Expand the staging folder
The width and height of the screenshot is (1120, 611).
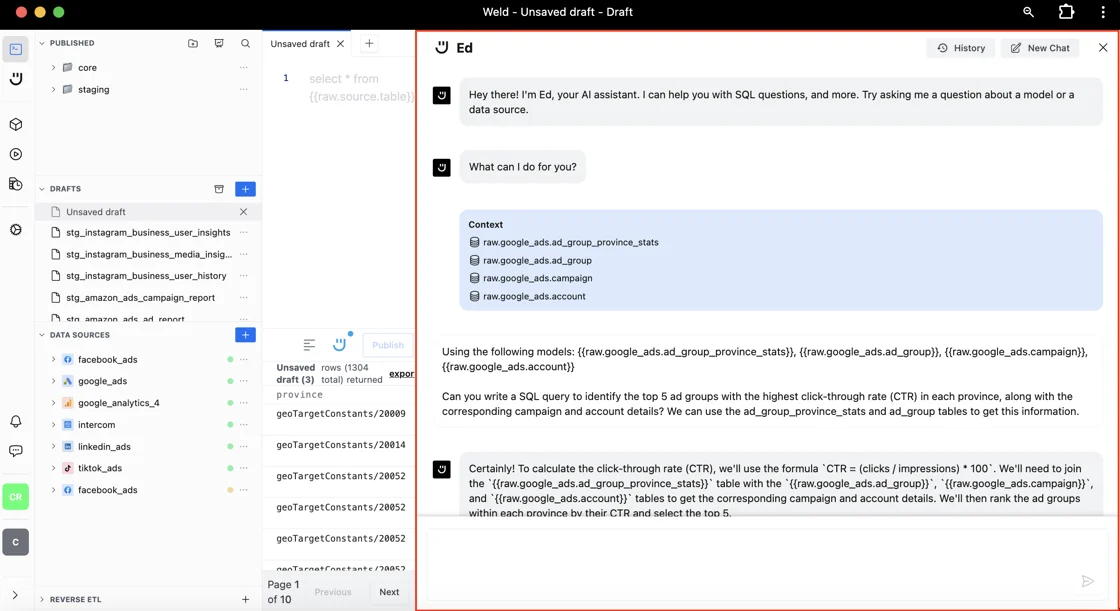54,90
